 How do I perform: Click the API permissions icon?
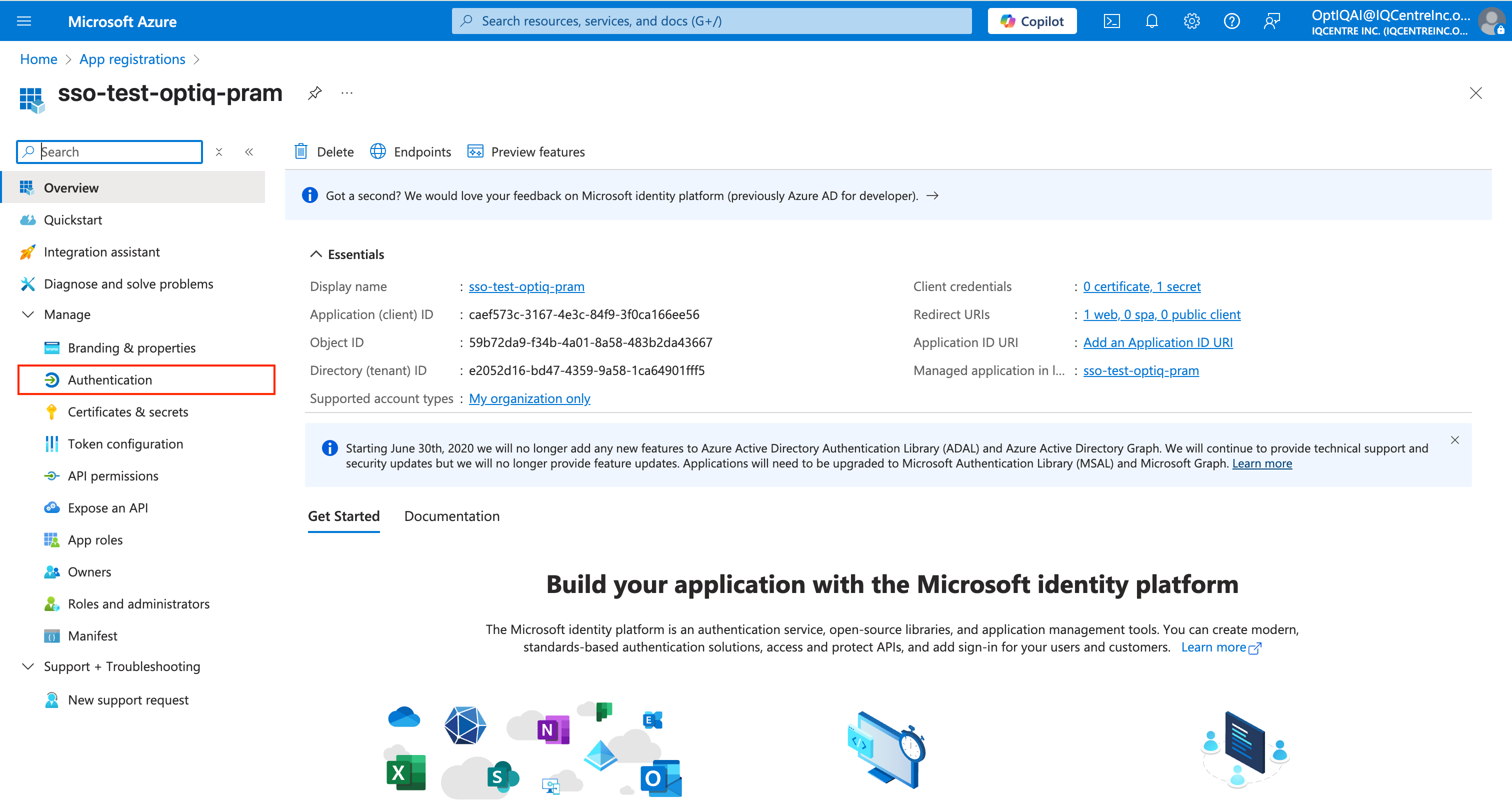tap(51, 476)
